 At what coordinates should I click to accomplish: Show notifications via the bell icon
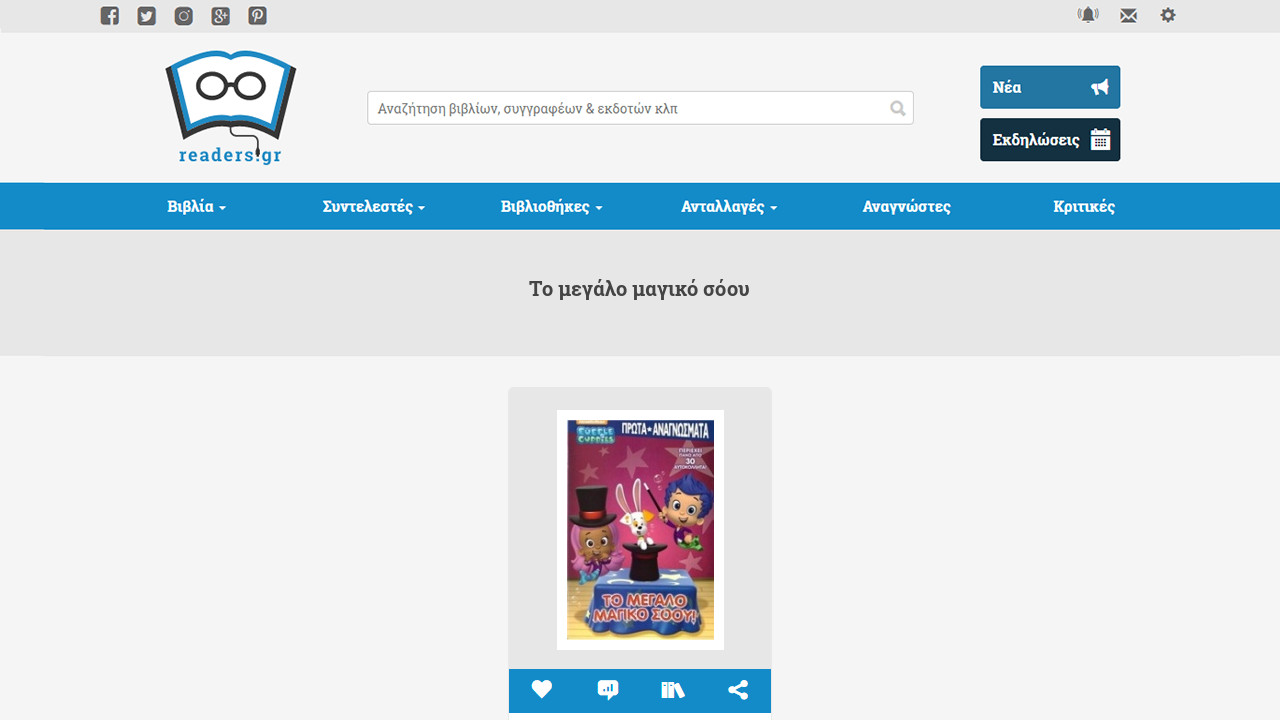click(x=1088, y=15)
